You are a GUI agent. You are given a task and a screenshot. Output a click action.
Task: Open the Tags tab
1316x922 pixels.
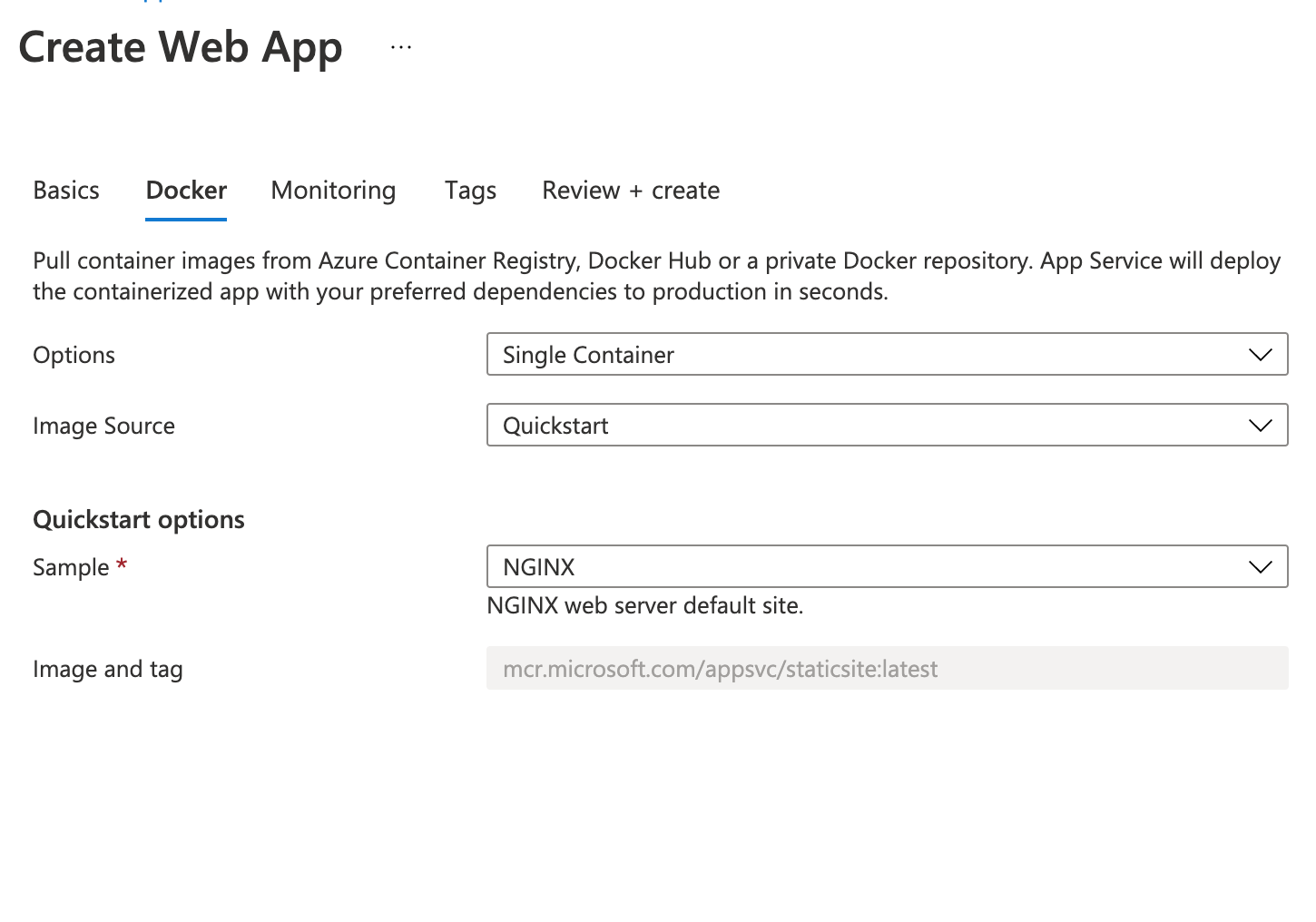tap(470, 191)
